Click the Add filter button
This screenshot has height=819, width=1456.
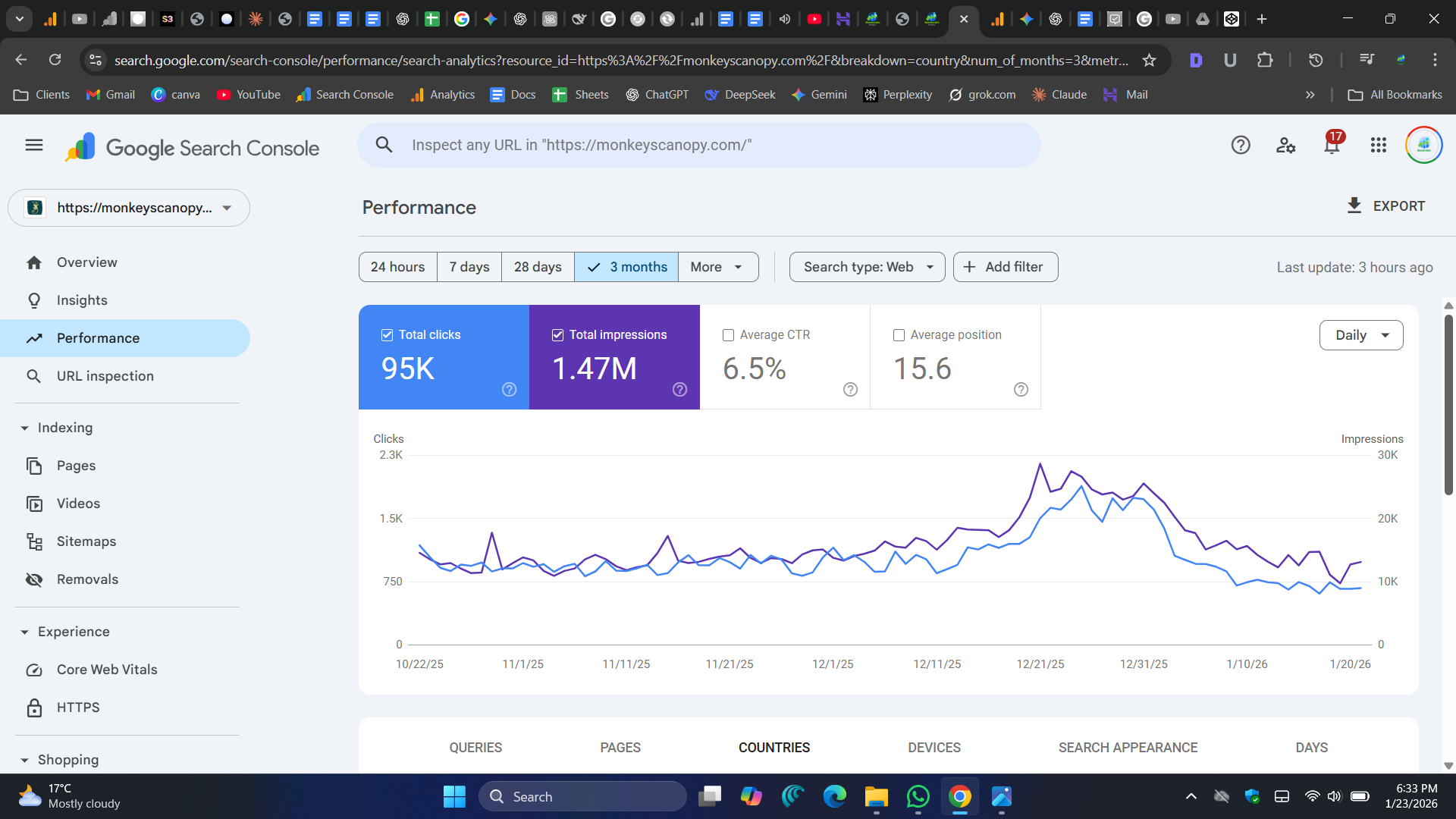1005,267
